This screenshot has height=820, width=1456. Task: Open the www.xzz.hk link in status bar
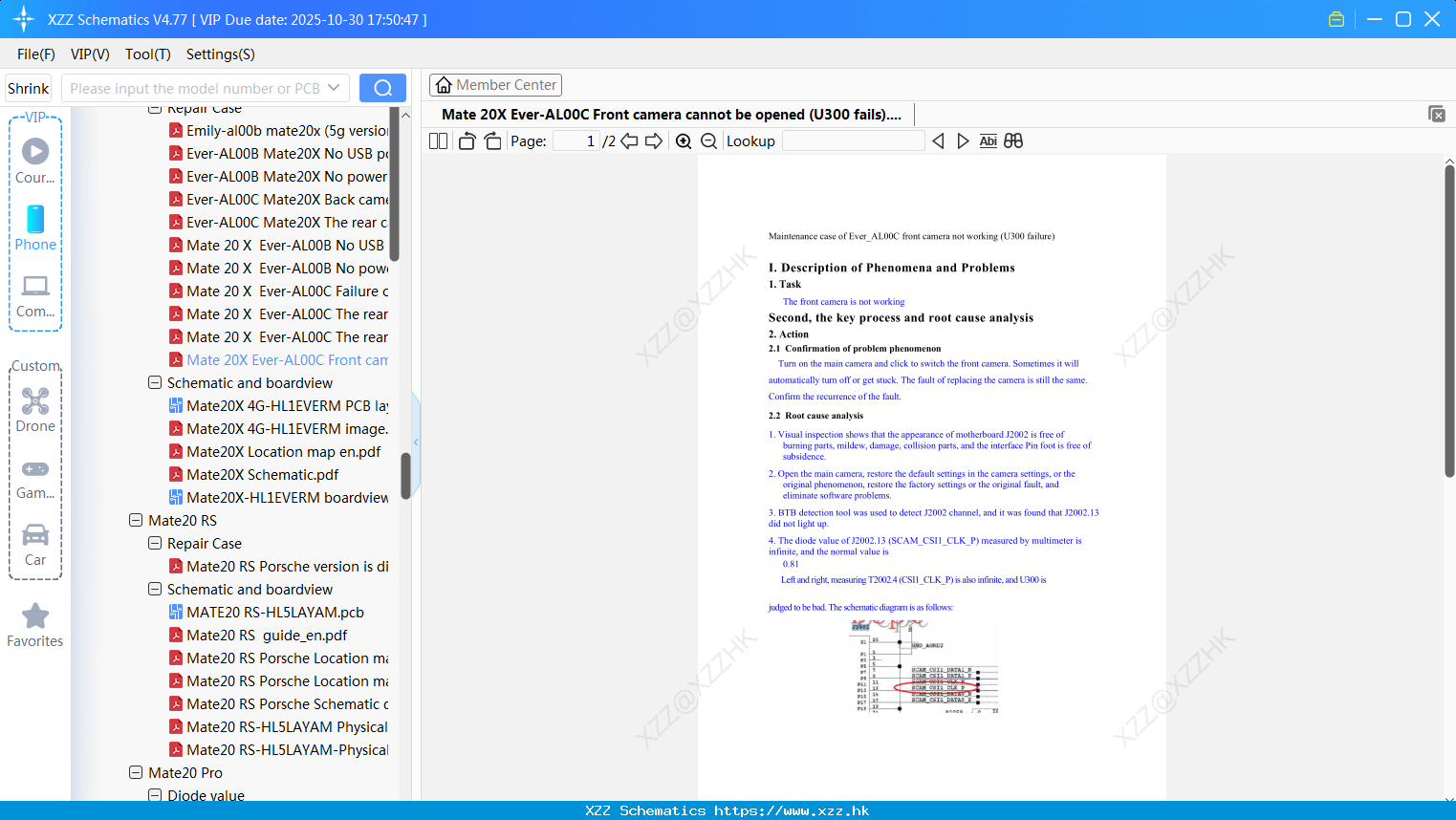pyautogui.click(x=791, y=810)
